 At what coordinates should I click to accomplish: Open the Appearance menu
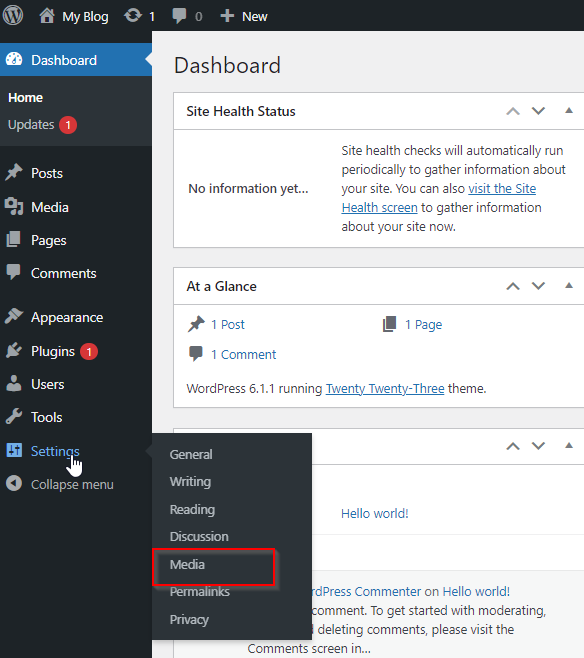(67, 318)
